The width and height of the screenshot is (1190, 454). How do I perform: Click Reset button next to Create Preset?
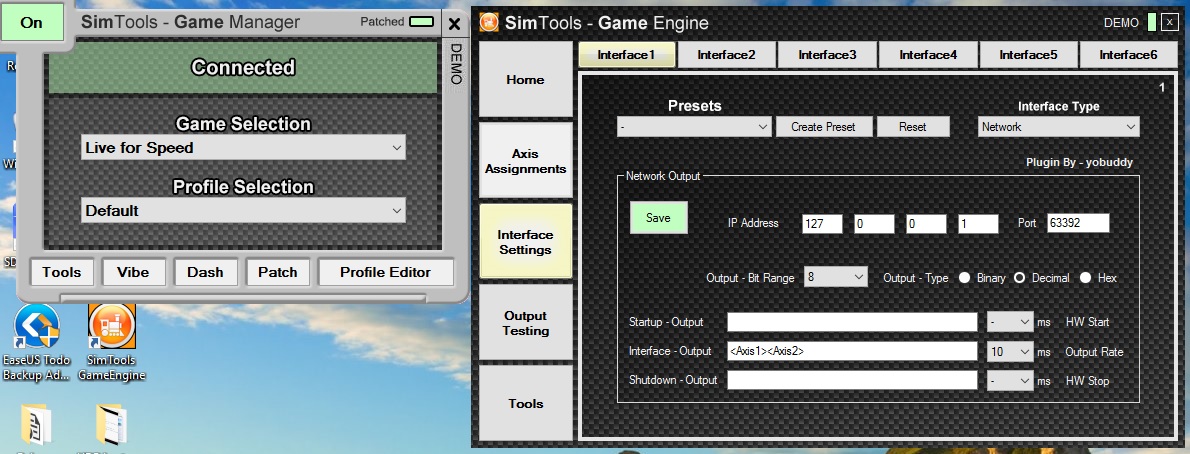click(x=912, y=127)
